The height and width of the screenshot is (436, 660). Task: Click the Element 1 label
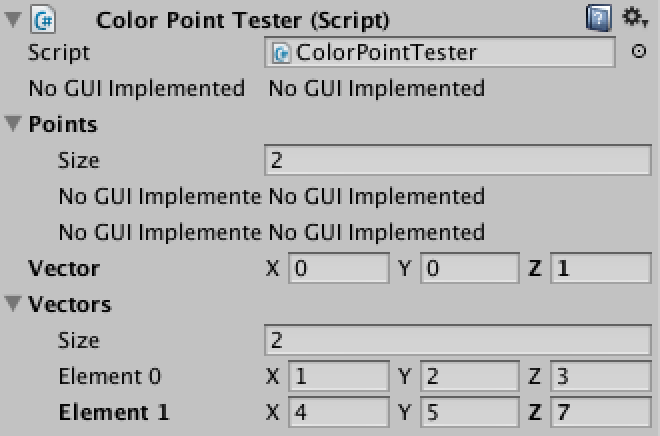tap(114, 412)
